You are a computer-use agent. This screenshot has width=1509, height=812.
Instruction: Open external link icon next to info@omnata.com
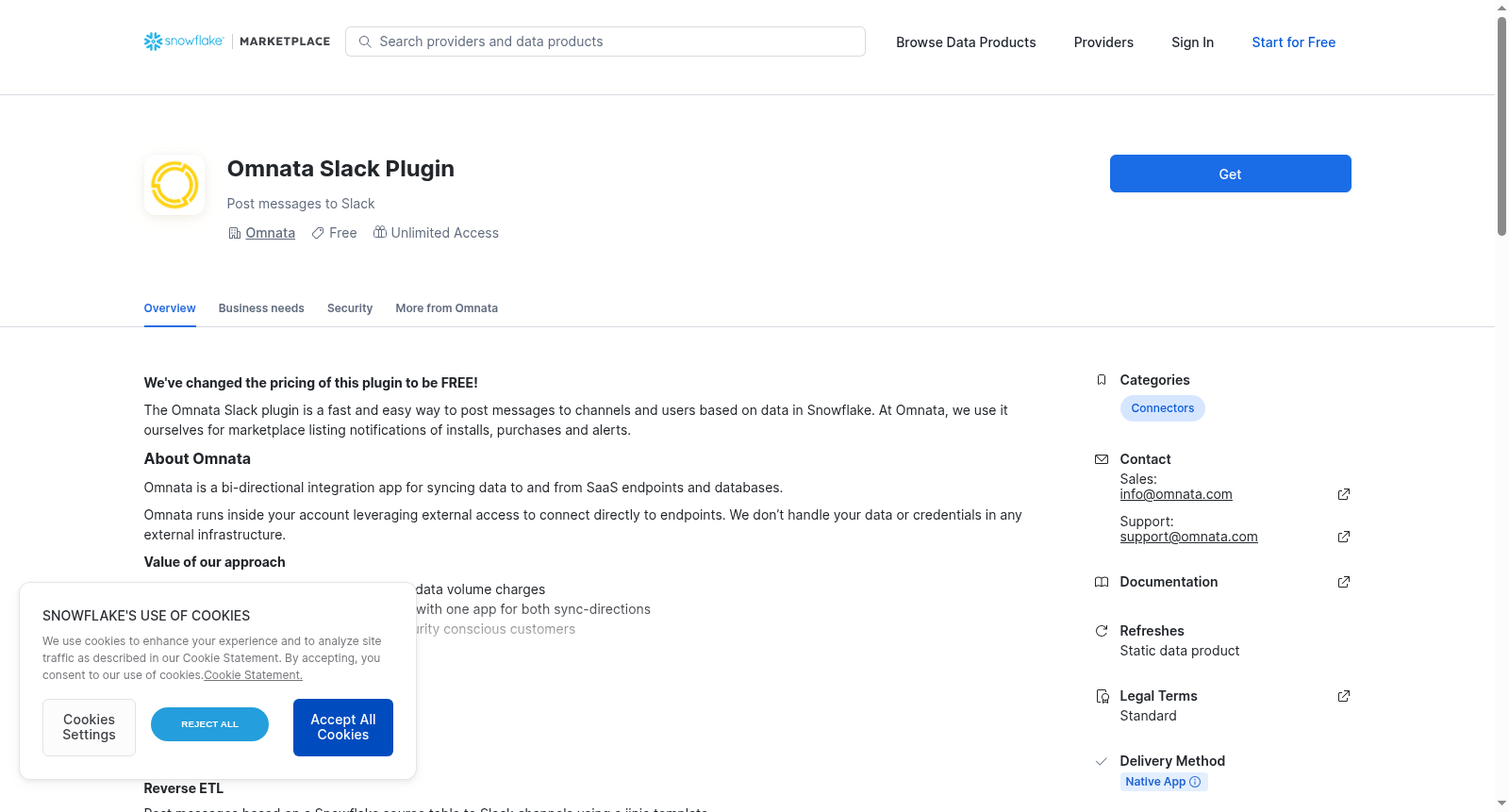point(1344,494)
